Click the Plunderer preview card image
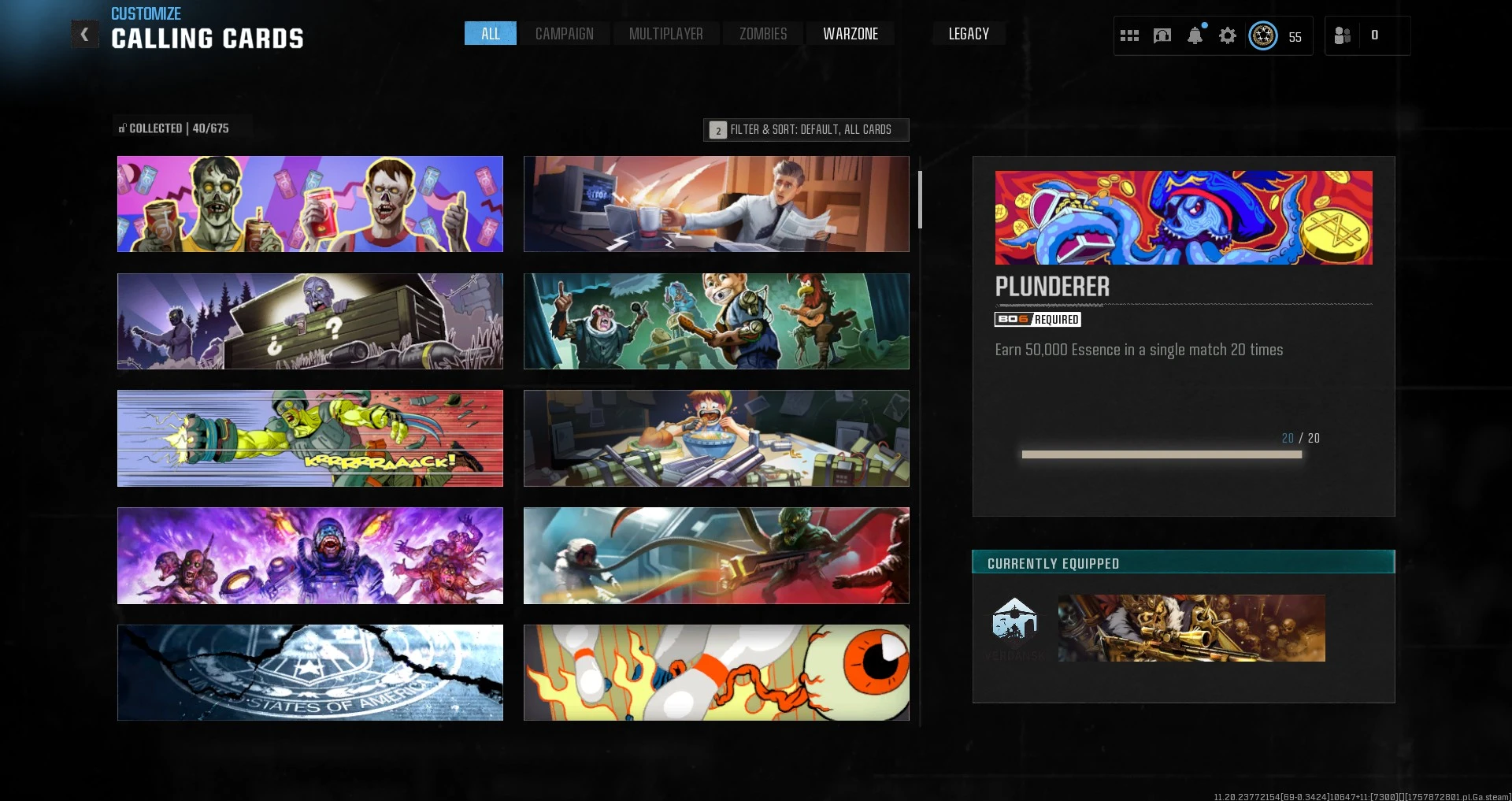Viewport: 1512px width, 801px height. tap(1184, 217)
